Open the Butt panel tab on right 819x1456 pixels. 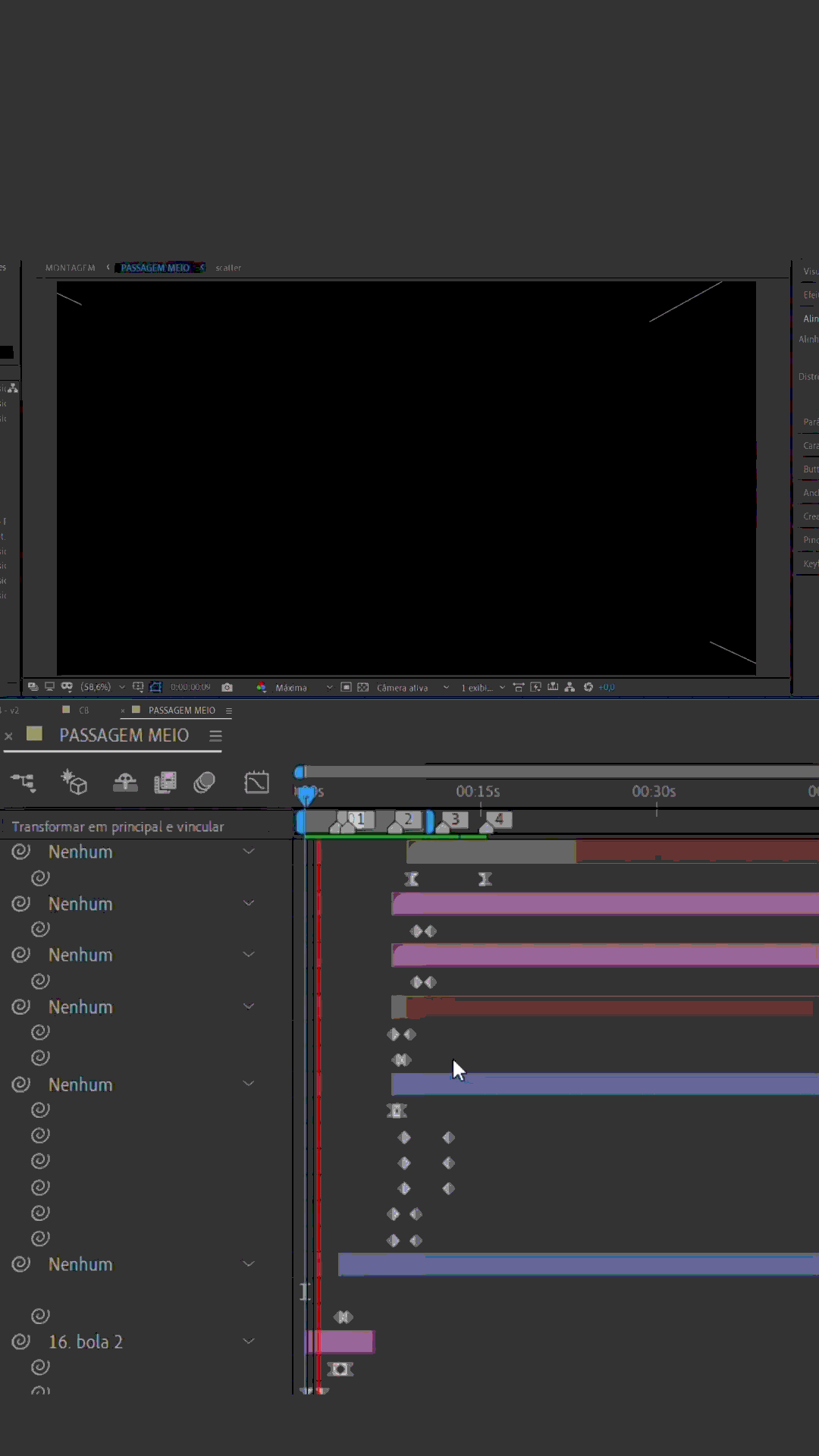[x=810, y=469]
